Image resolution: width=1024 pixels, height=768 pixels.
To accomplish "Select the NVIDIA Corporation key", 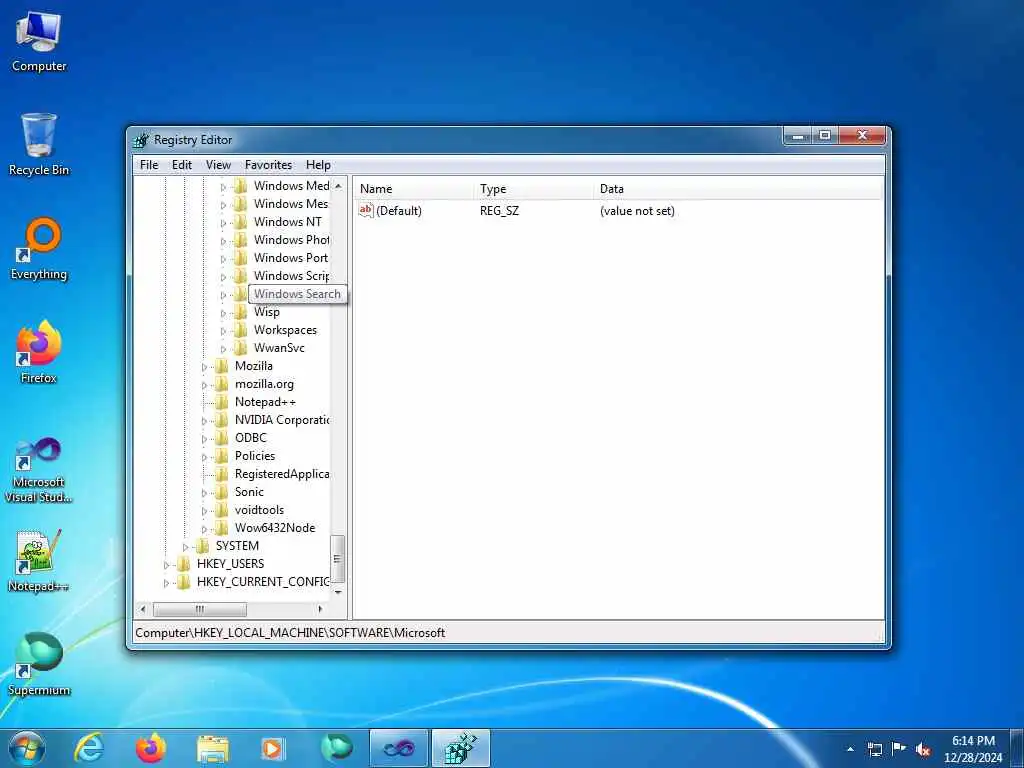I will pos(282,420).
